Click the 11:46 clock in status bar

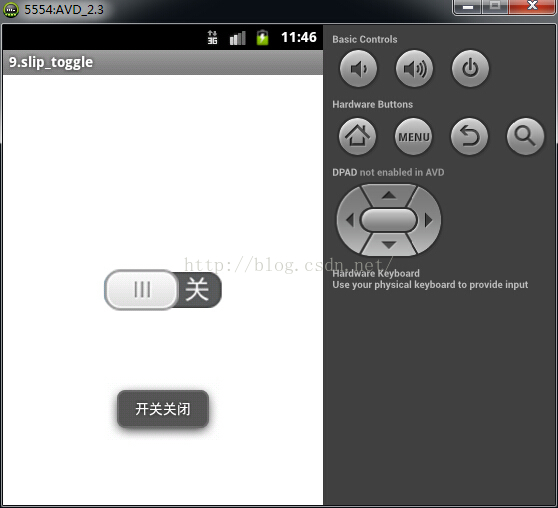tap(299, 37)
